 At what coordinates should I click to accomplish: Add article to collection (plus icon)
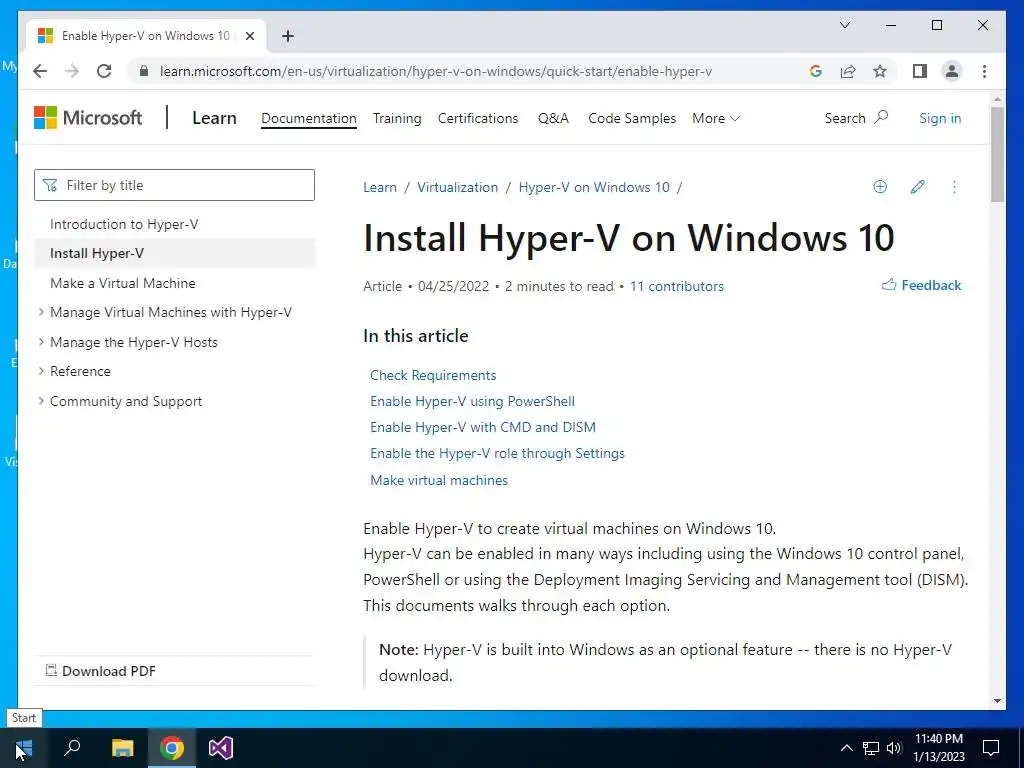(x=880, y=187)
